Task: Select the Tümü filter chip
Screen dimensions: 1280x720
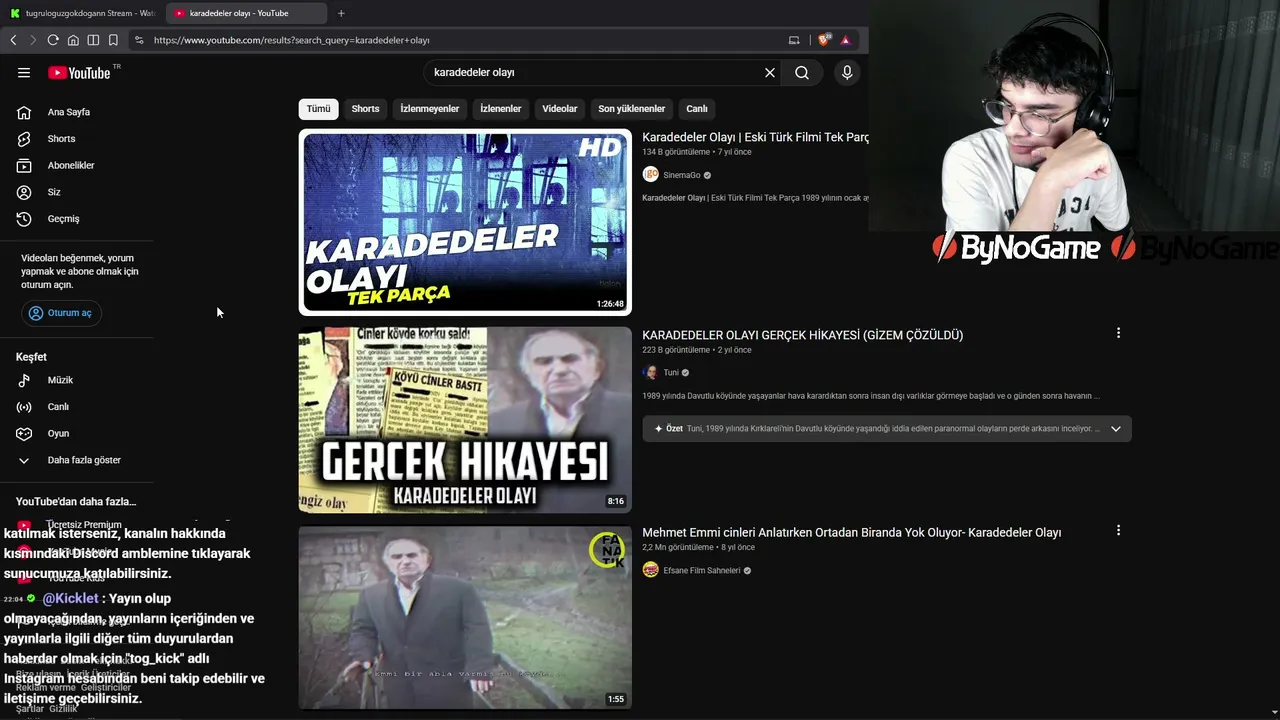Action: pos(318,109)
